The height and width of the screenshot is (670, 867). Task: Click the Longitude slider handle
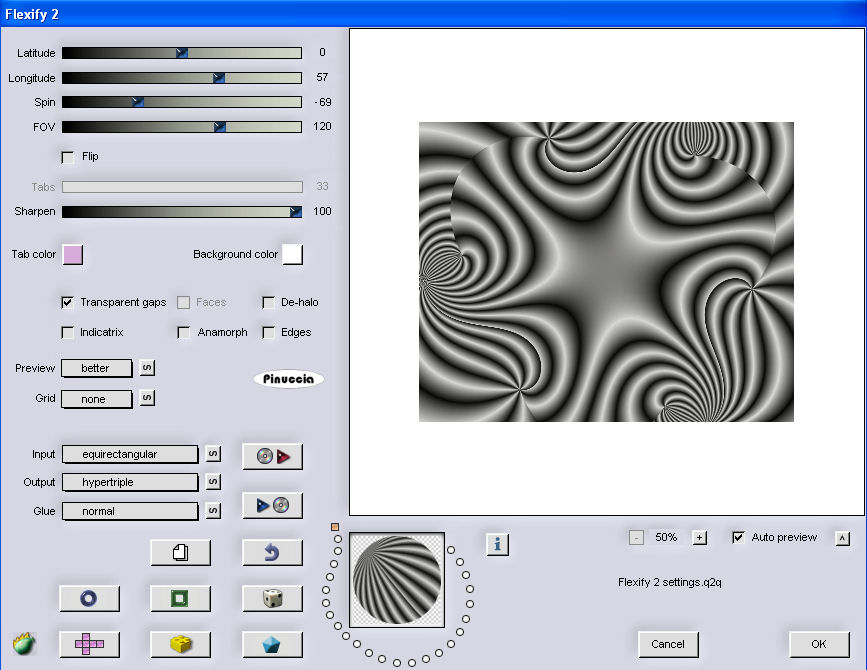(219, 78)
